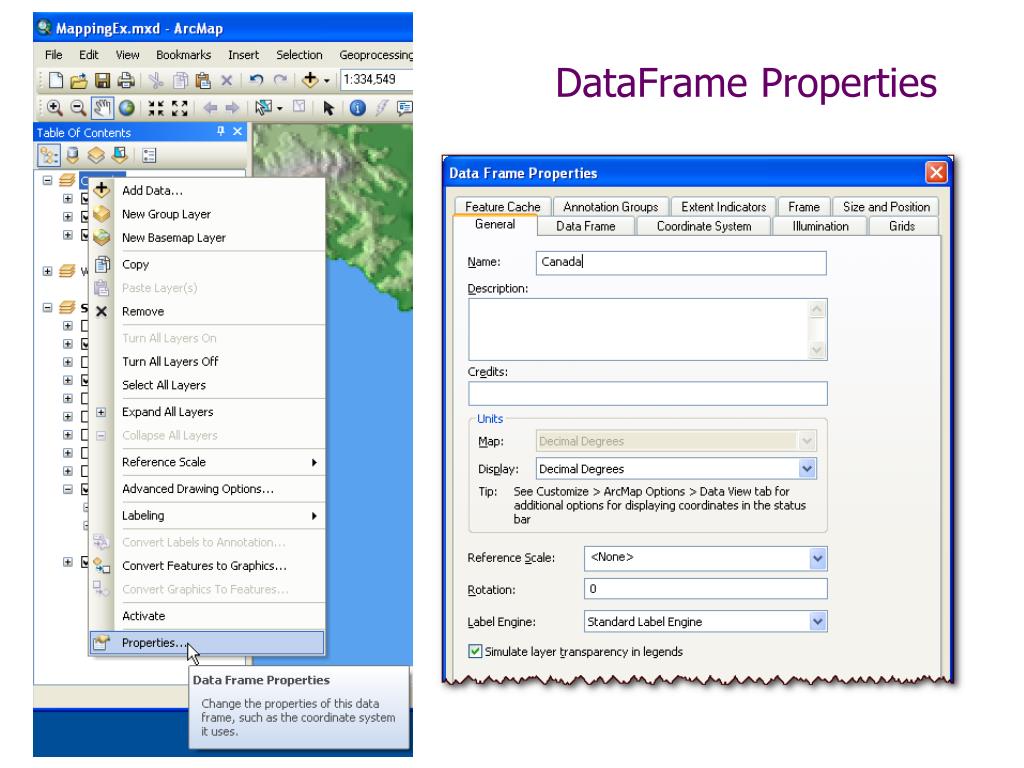Click the Add Data toolbar button
The height and width of the screenshot is (768, 1024).
pos(310,80)
